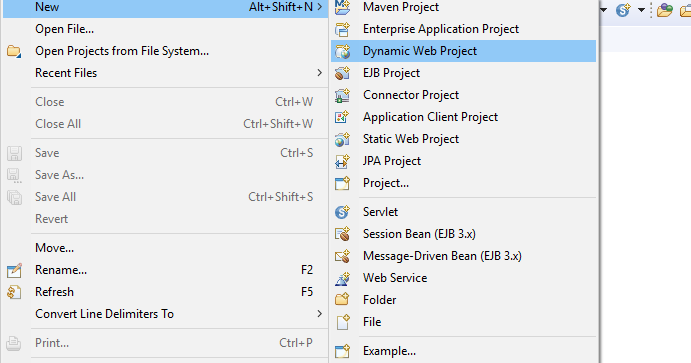Click the Static Web Project icon

[x=342, y=139]
